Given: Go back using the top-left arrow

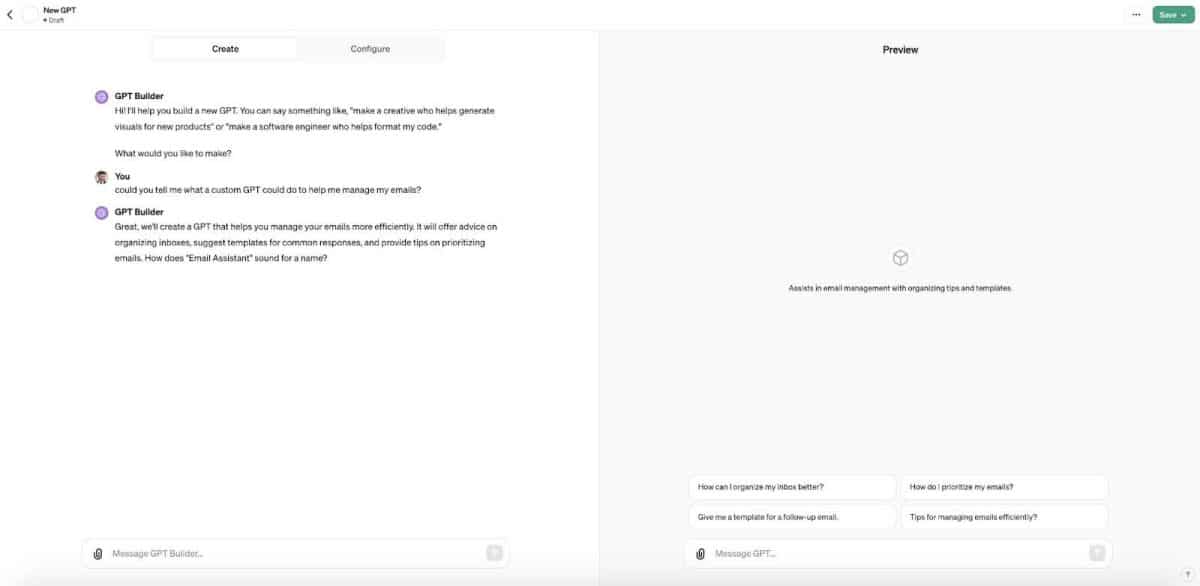Looking at the screenshot, I should click(10, 15).
